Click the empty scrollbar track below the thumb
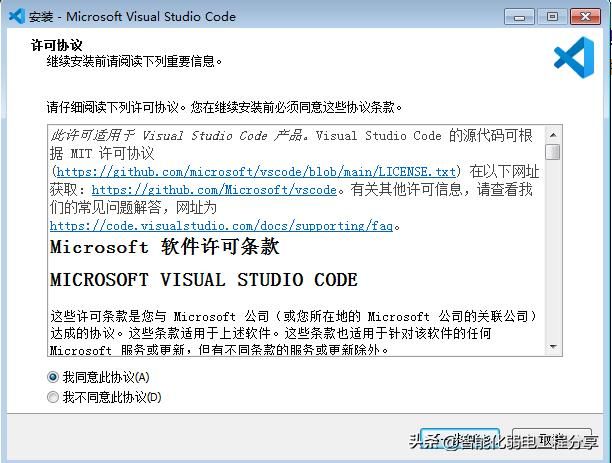This screenshot has width=612, height=463. tap(553, 260)
